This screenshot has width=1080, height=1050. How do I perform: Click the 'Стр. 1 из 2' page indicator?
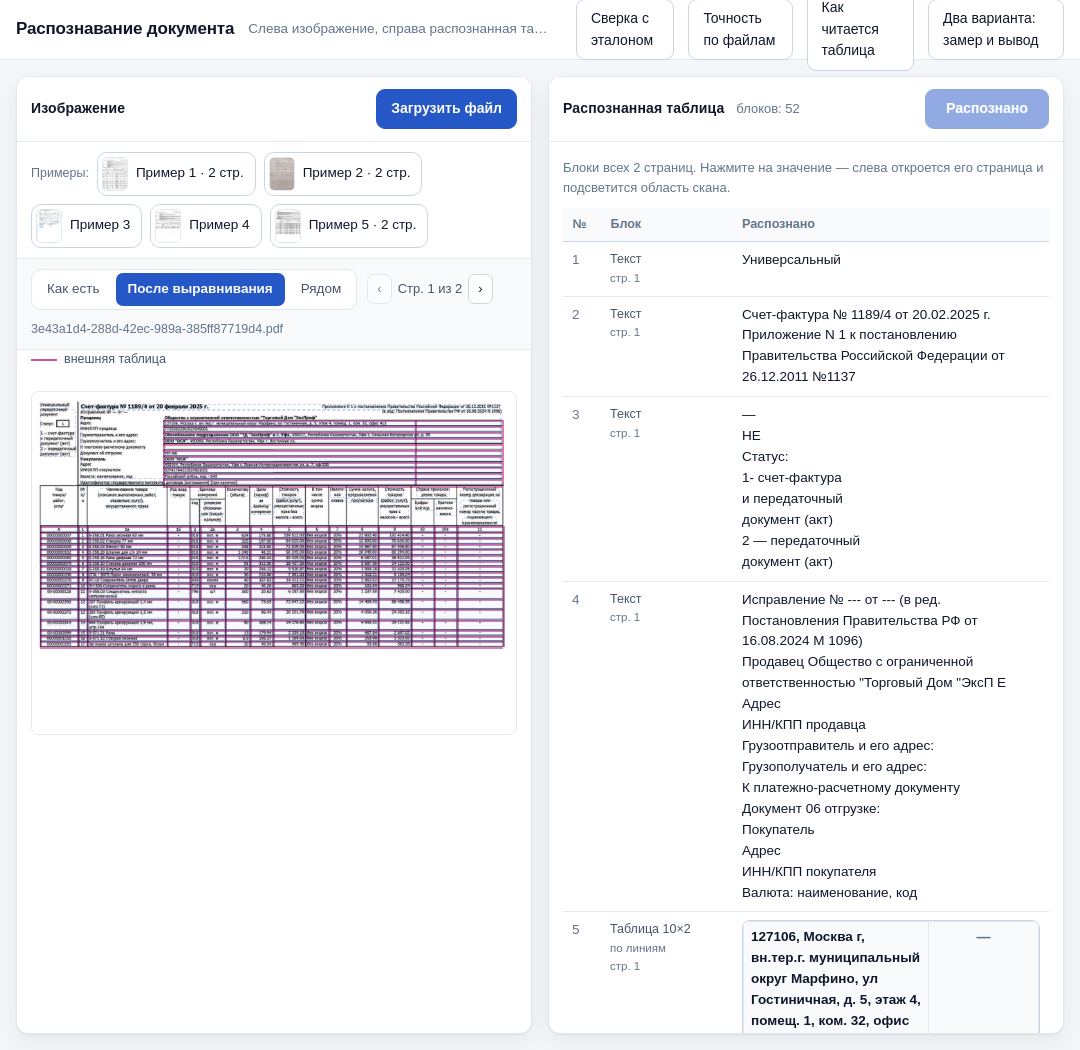click(429, 289)
